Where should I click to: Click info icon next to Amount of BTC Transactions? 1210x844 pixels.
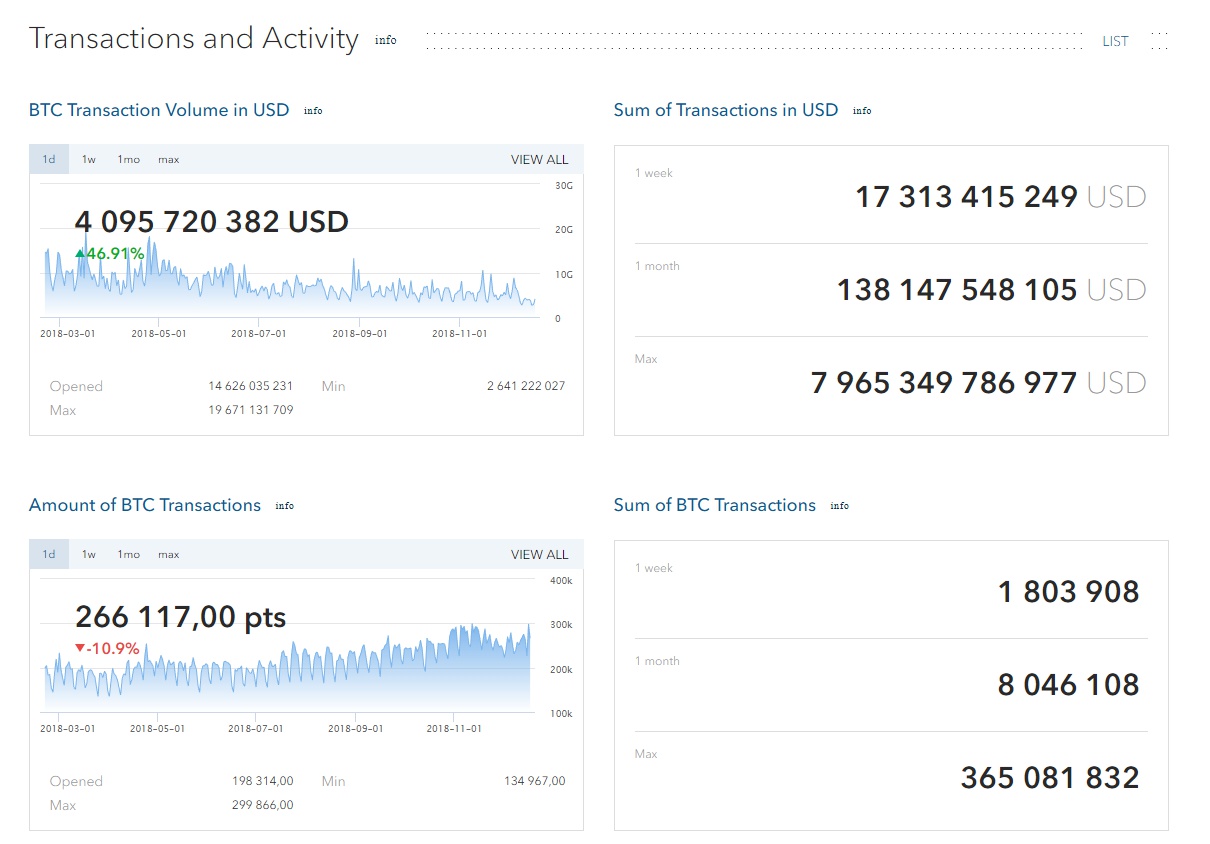[284, 506]
